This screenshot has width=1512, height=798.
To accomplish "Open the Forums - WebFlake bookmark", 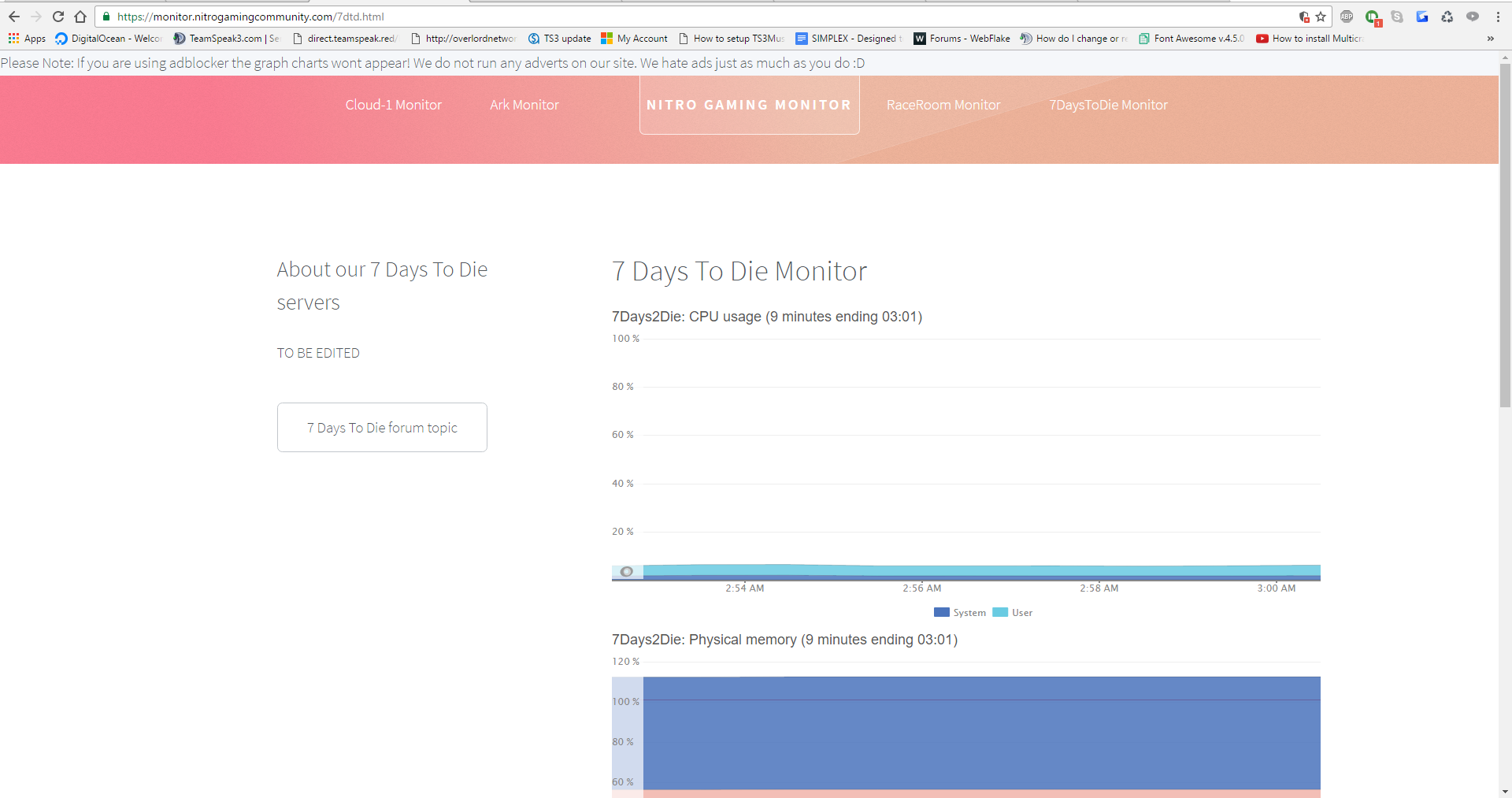I will tap(962, 39).
